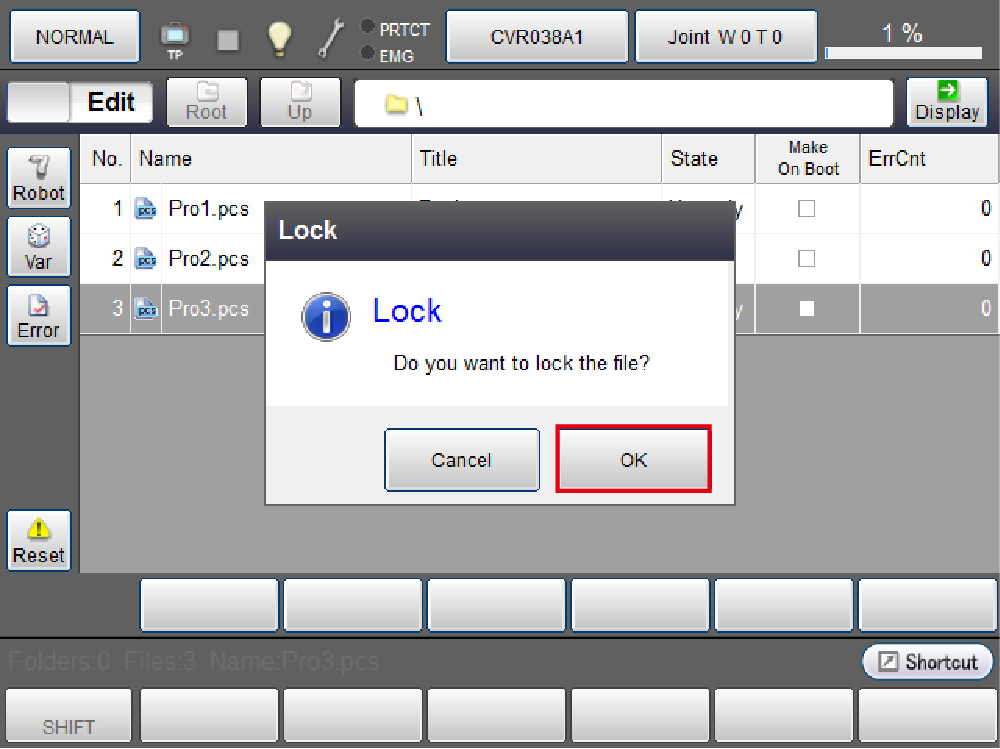Open the Shortcut menu button
The width and height of the screenshot is (1000, 749).
click(x=927, y=662)
